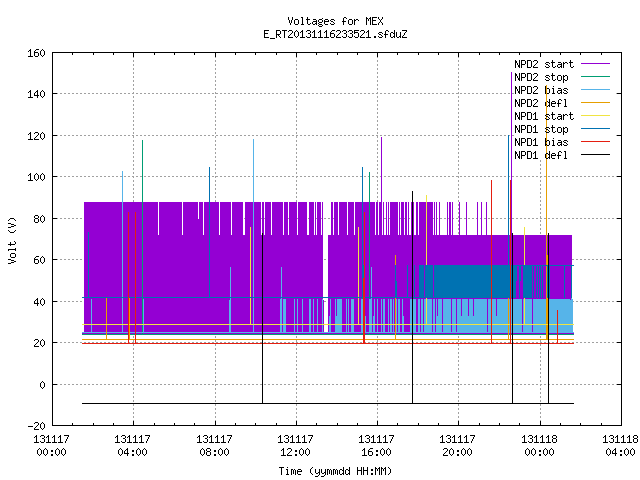Pick the purple NPD2 start legend line
Image resolution: width=640 pixels, height=480 pixels.
pos(595,64)
